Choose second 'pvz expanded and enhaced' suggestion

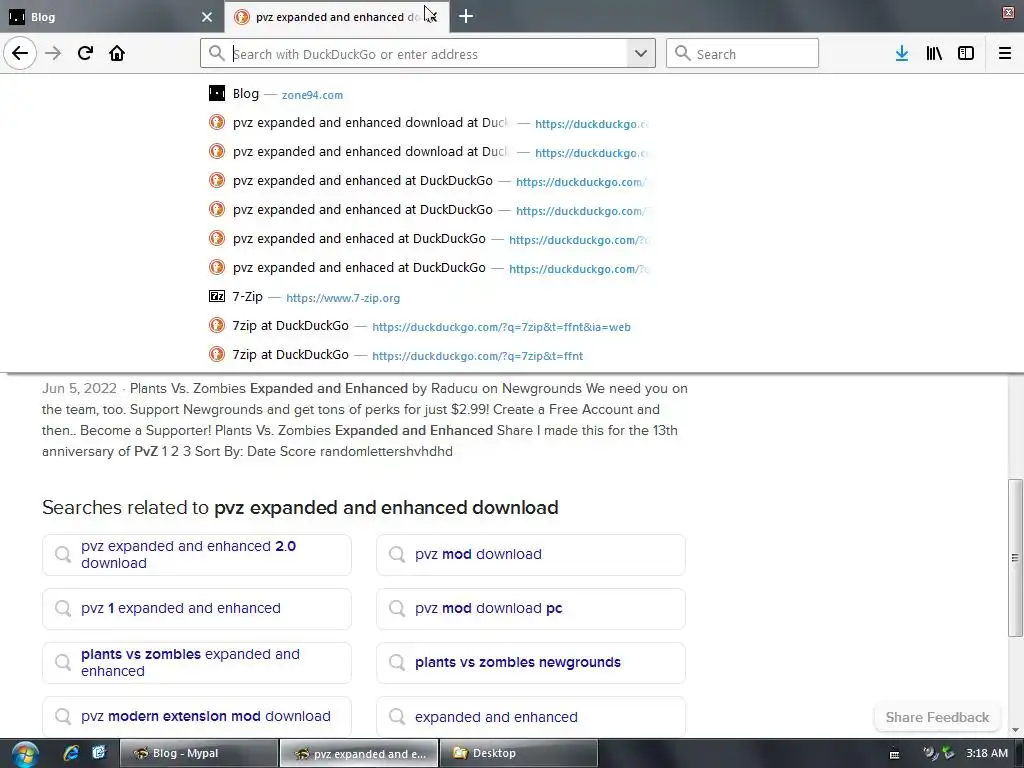click(x=428, y=268)
